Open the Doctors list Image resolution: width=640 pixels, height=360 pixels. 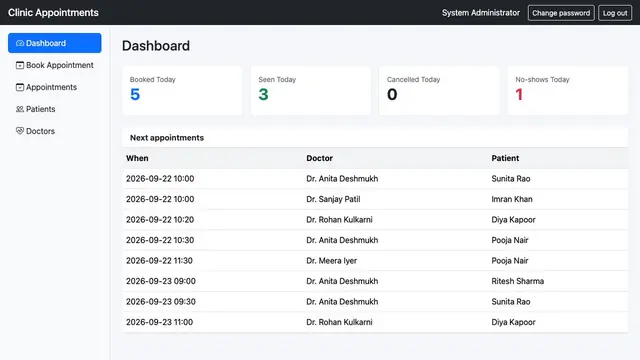(55, 131)
